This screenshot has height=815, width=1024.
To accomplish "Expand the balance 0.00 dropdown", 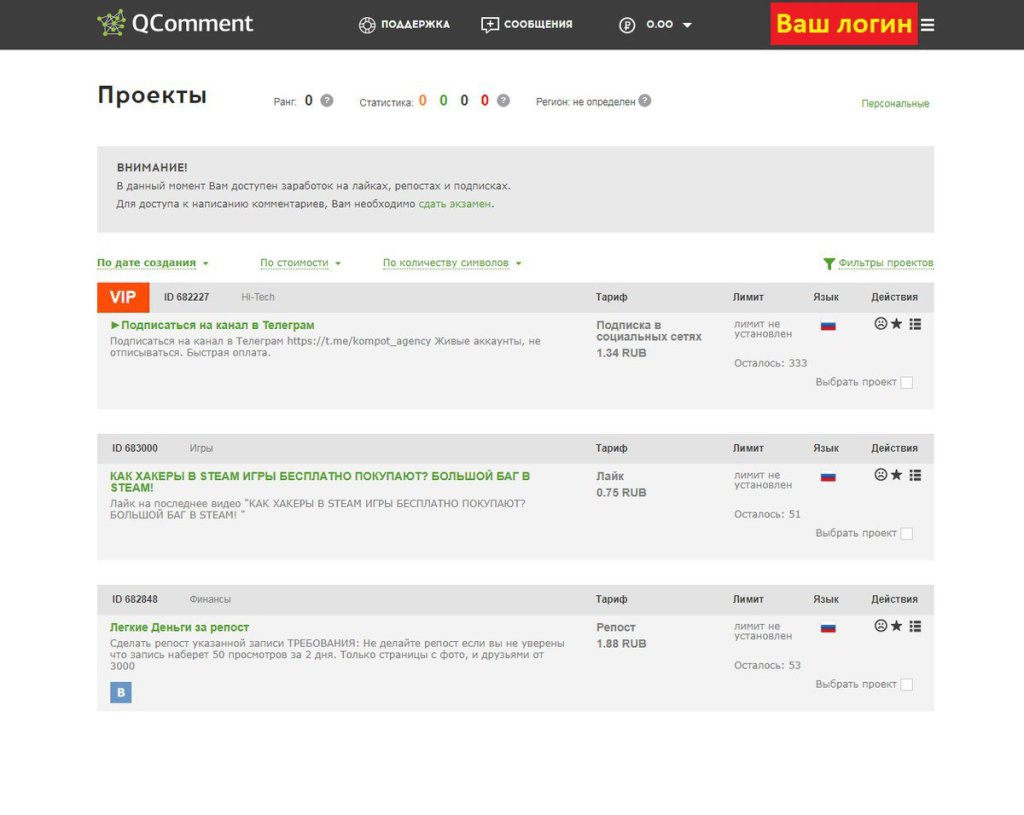I will point(686,25).
